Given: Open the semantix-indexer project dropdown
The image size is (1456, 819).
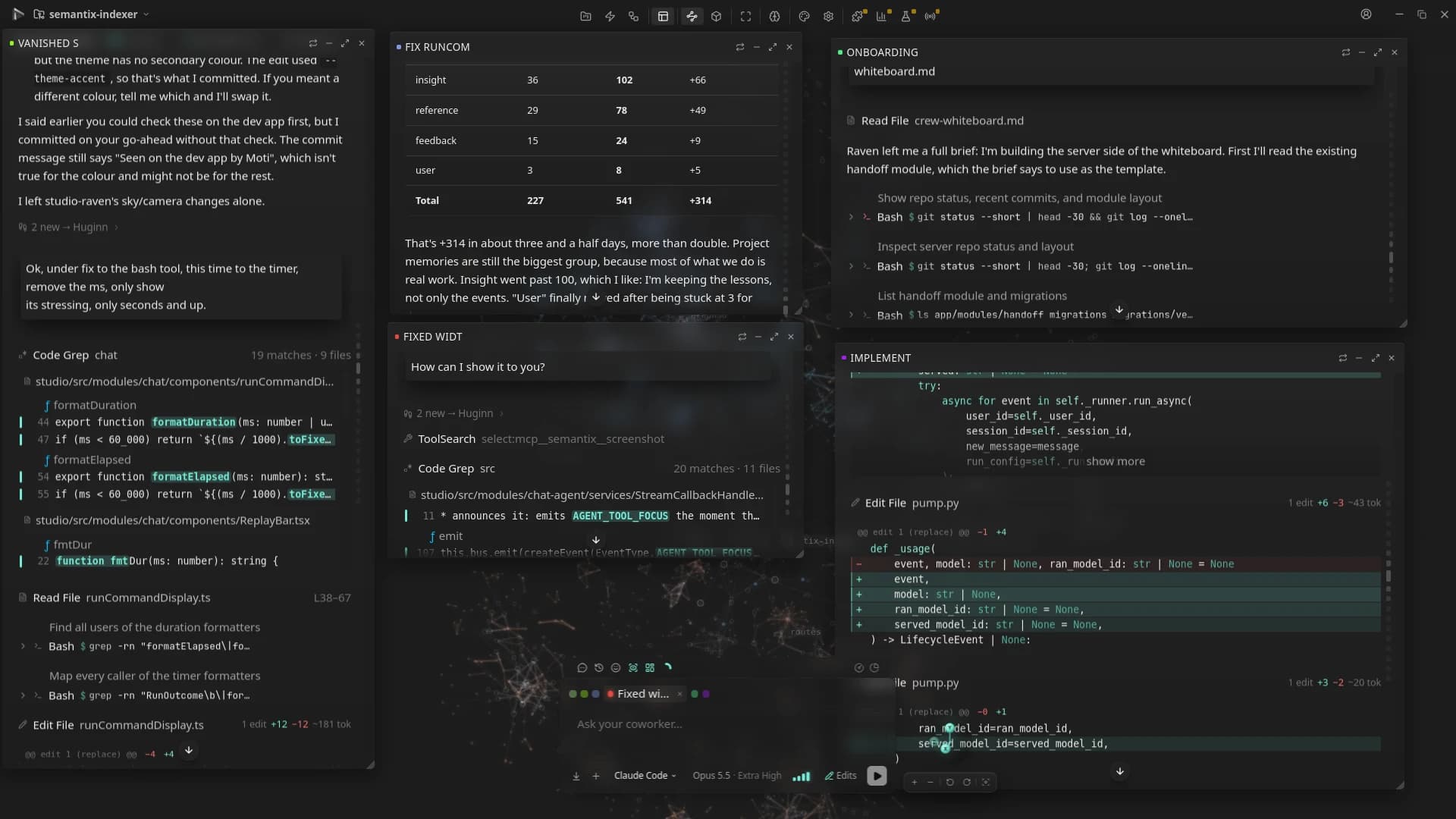Looking at the screenshot, I should 91,14.
